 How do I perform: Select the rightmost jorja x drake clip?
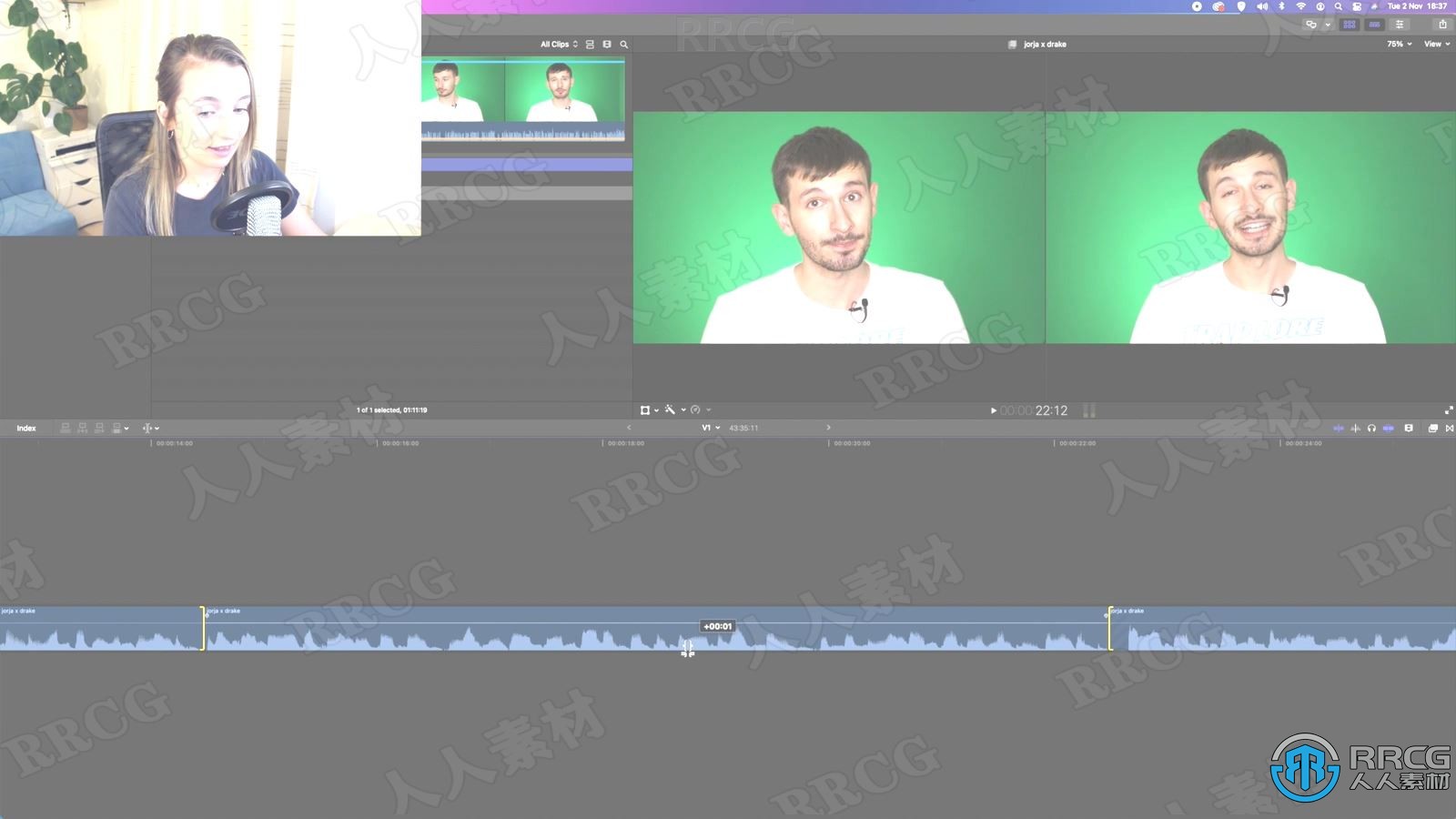point(1283,629)
